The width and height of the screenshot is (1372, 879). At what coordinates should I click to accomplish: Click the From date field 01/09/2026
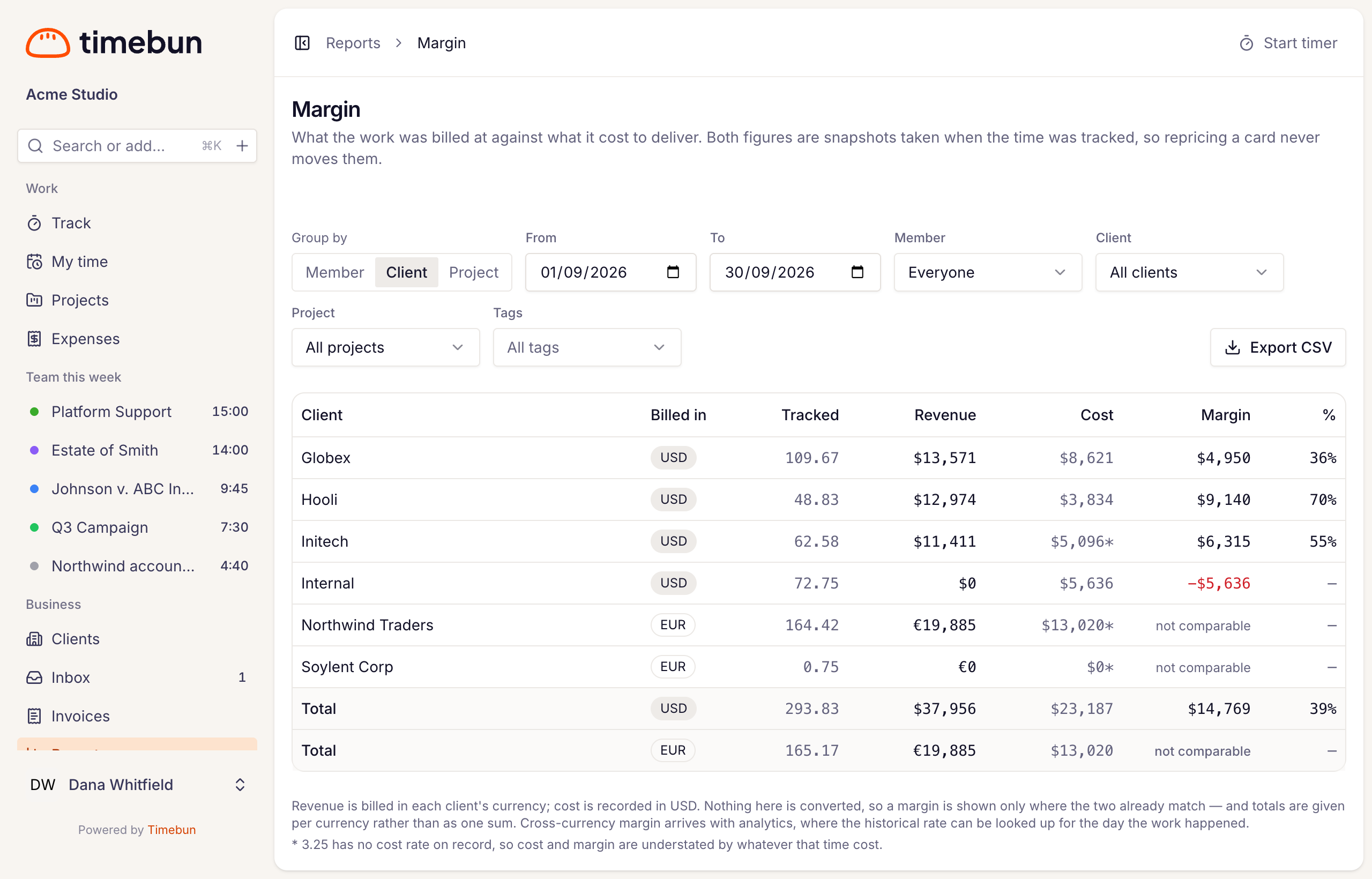point(610,272)
